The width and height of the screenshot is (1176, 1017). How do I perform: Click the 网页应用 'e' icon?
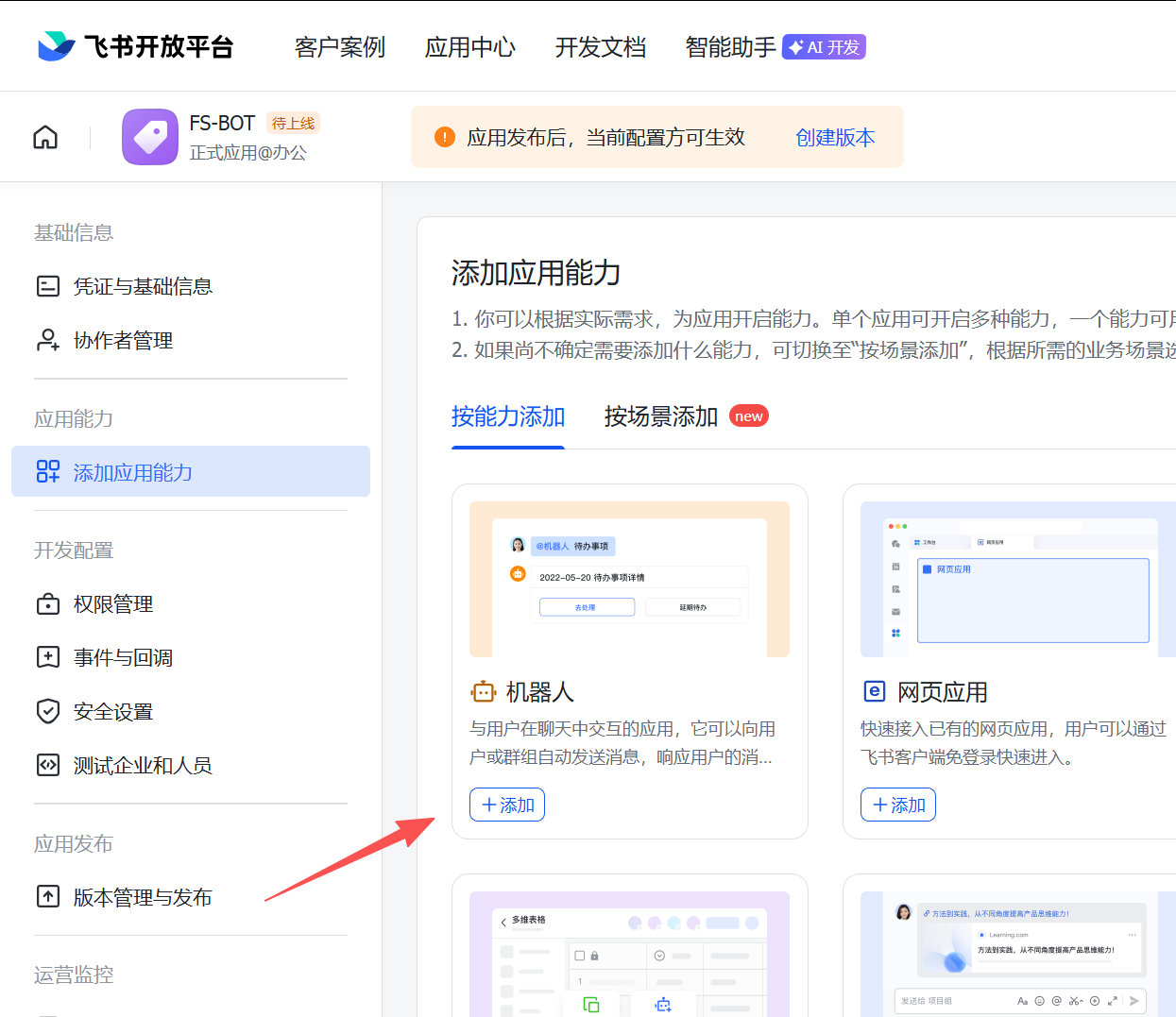pos(875,691)
